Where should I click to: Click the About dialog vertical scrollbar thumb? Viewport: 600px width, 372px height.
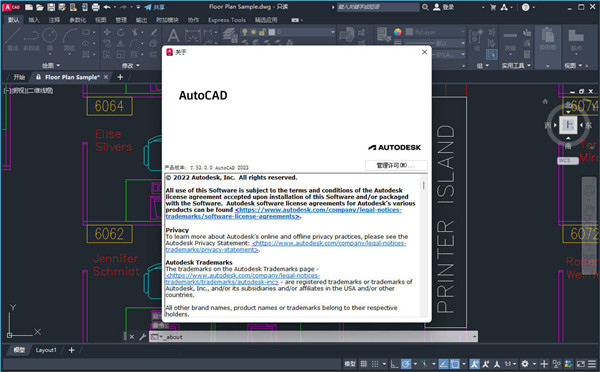pos(423,185)
